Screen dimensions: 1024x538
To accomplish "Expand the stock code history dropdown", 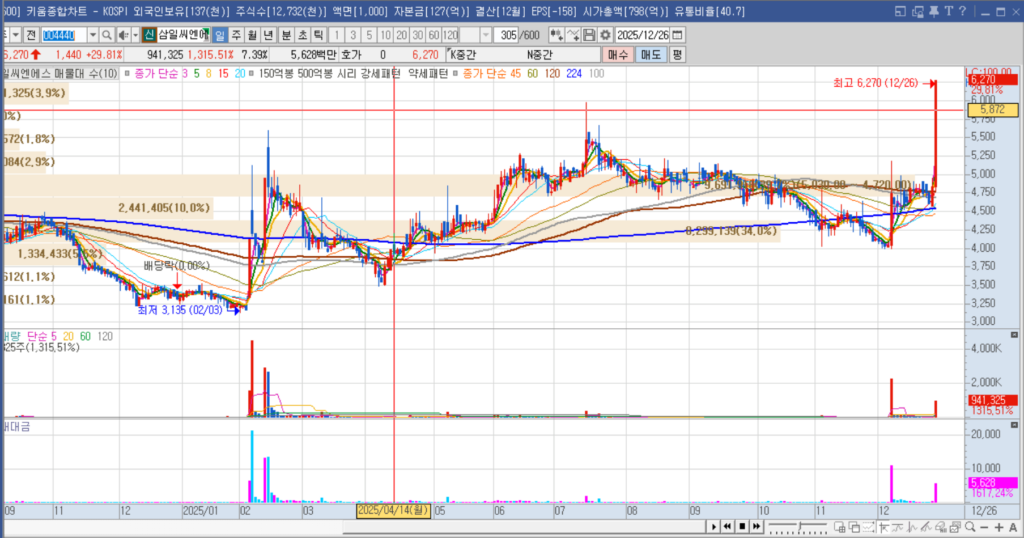I will [x=93, y=34].
